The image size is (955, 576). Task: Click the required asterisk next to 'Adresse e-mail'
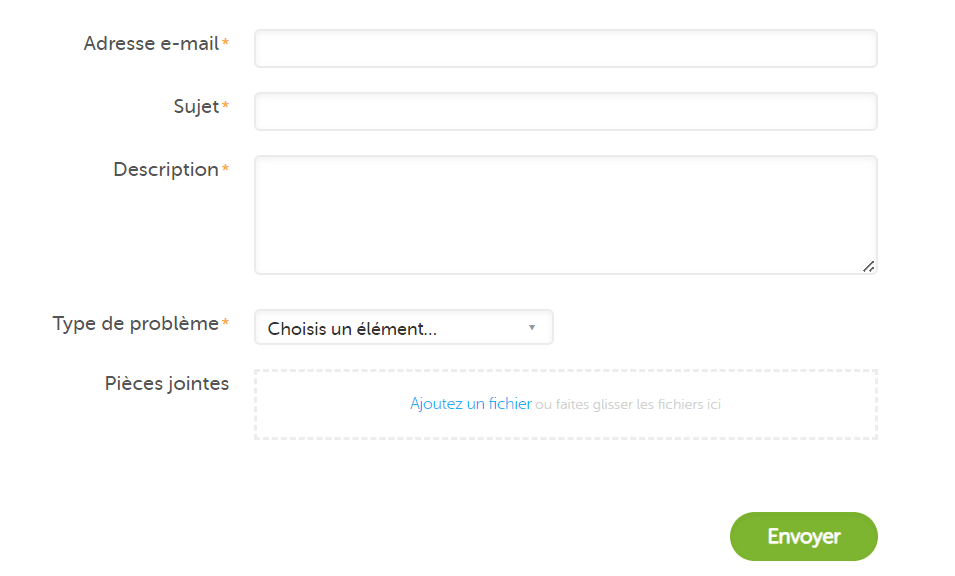226,40
